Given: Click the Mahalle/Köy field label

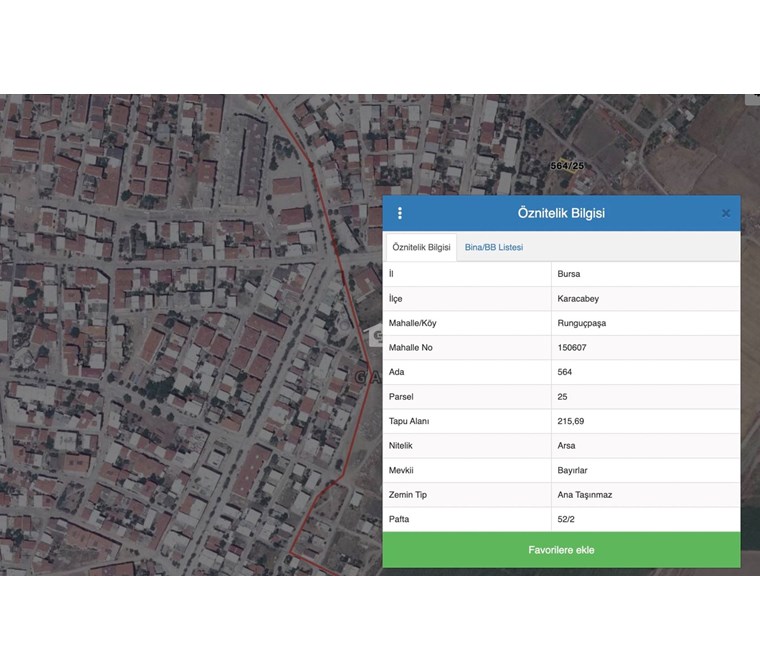Looking at the screenshot, I should [412, 323].
